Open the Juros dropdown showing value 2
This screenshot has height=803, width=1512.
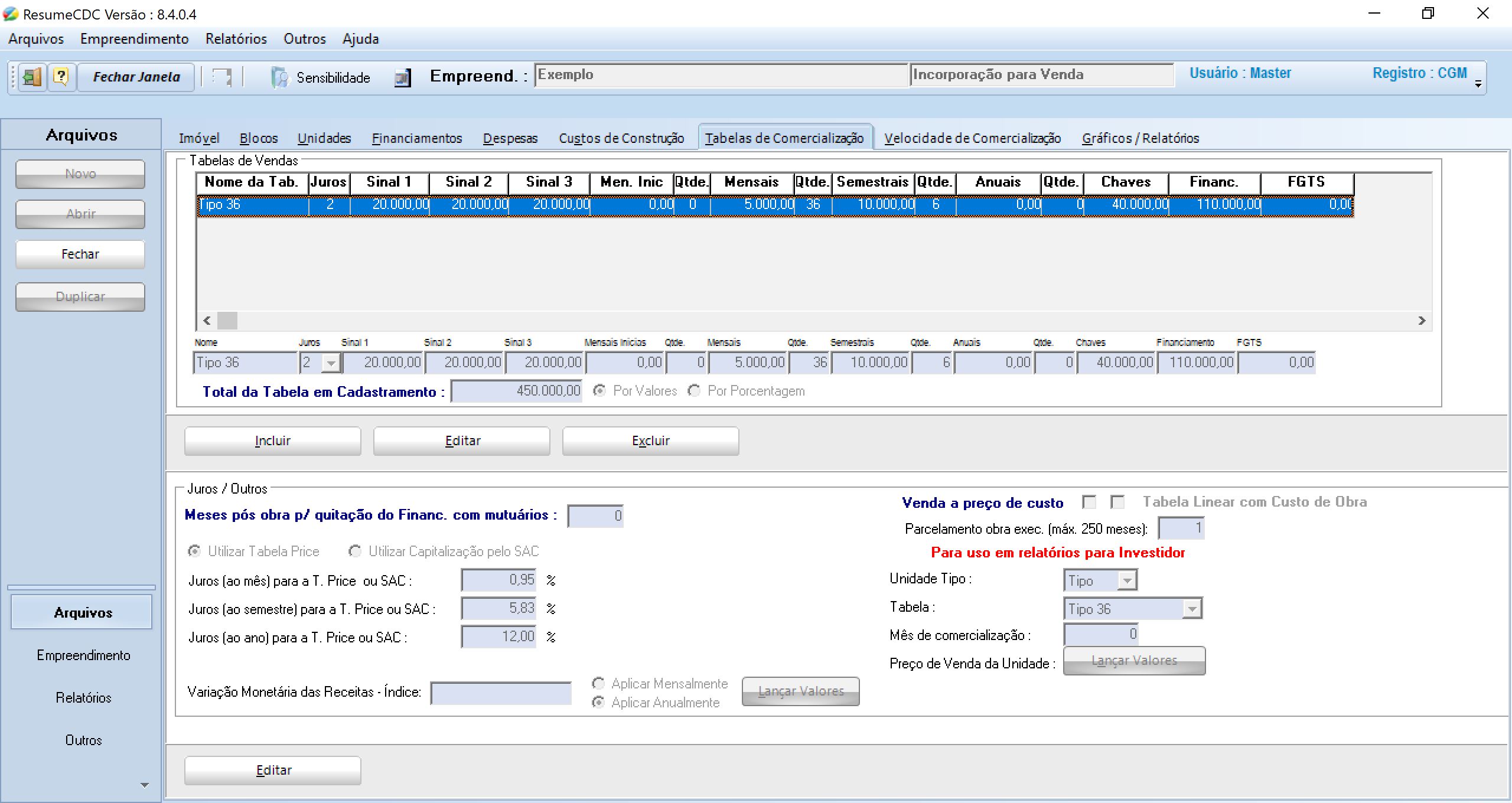coord(331,363)
